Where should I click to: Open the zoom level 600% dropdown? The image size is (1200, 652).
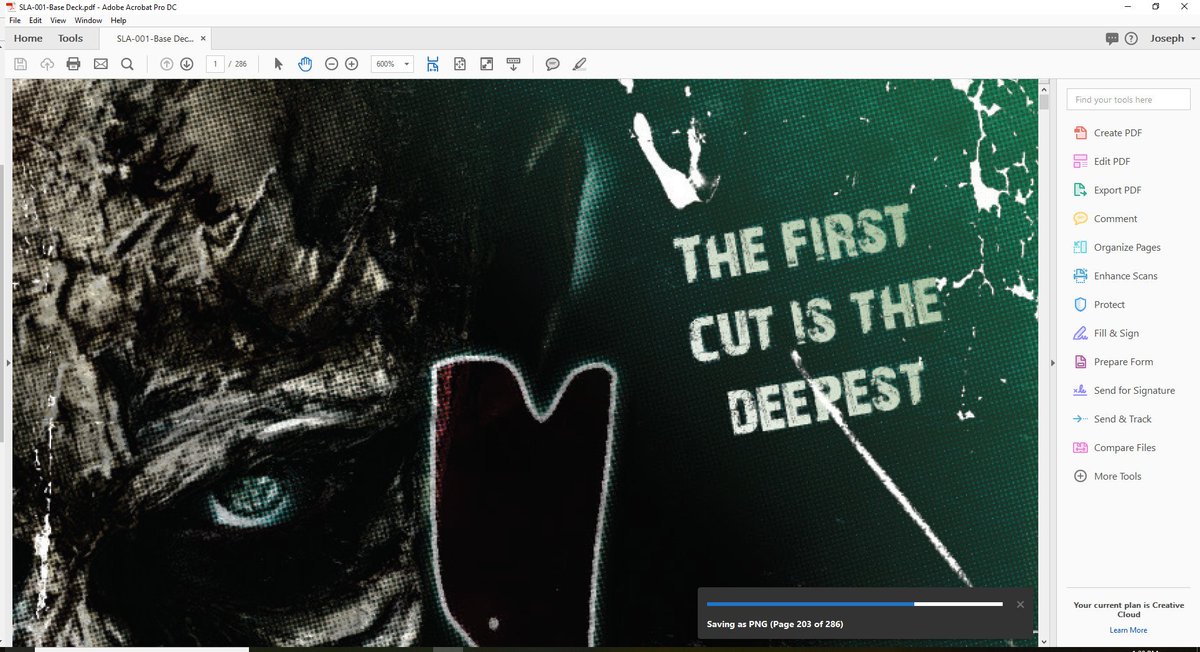point(393,64)
